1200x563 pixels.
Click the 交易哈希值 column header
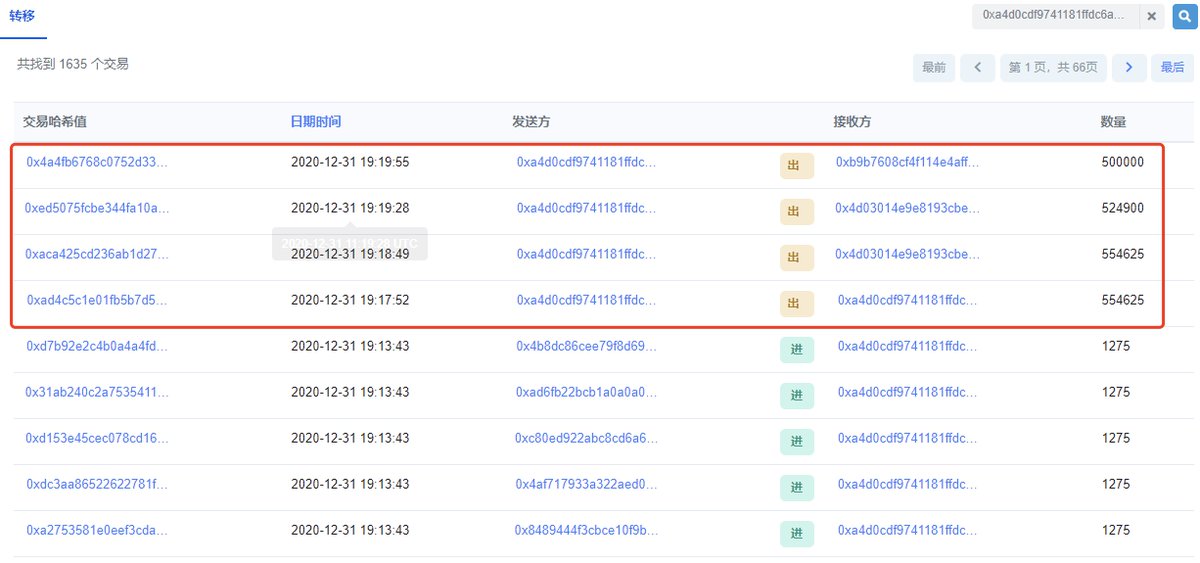click(55, 122)
